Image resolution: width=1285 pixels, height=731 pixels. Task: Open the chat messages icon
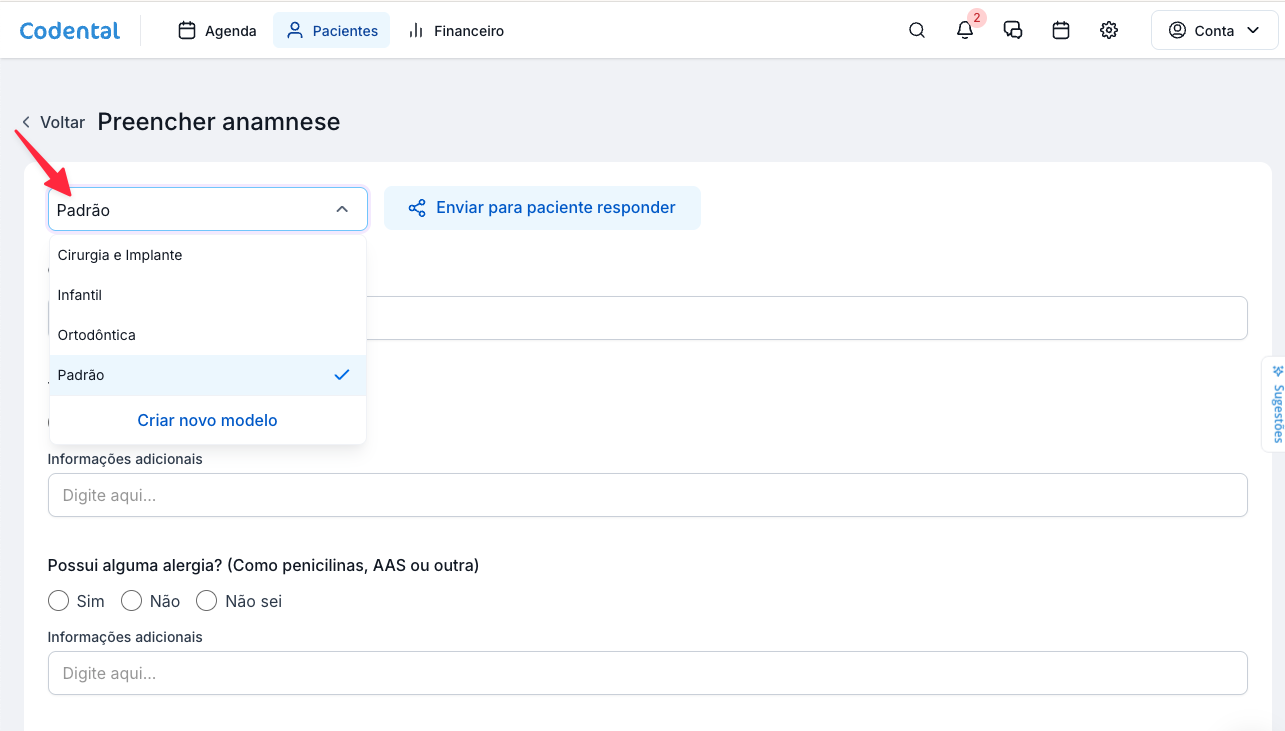tap(1013, 31)
